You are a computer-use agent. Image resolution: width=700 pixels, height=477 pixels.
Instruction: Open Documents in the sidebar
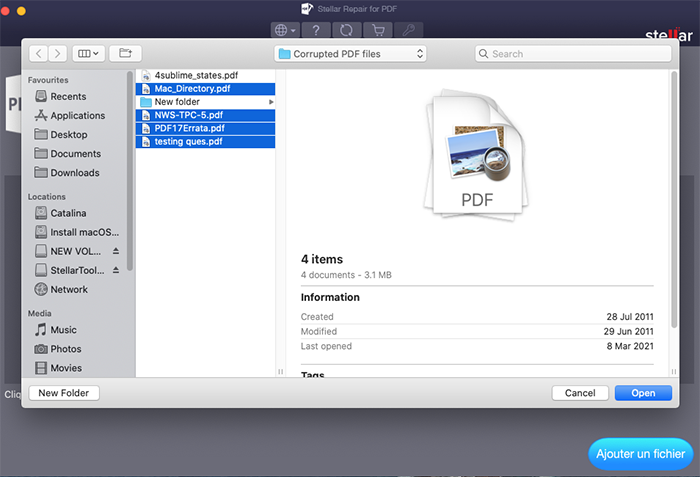(x=68, y=154)
